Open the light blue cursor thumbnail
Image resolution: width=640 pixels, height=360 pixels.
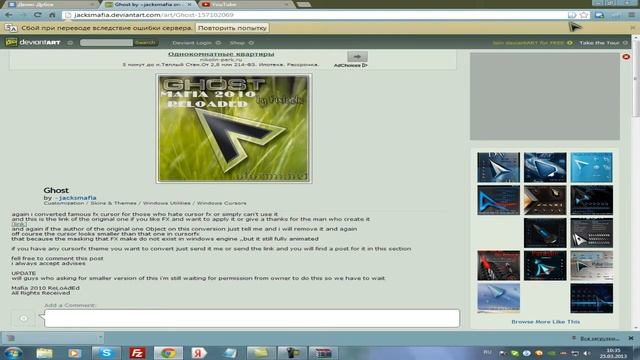pyautogui.click(x=591, y=167)
